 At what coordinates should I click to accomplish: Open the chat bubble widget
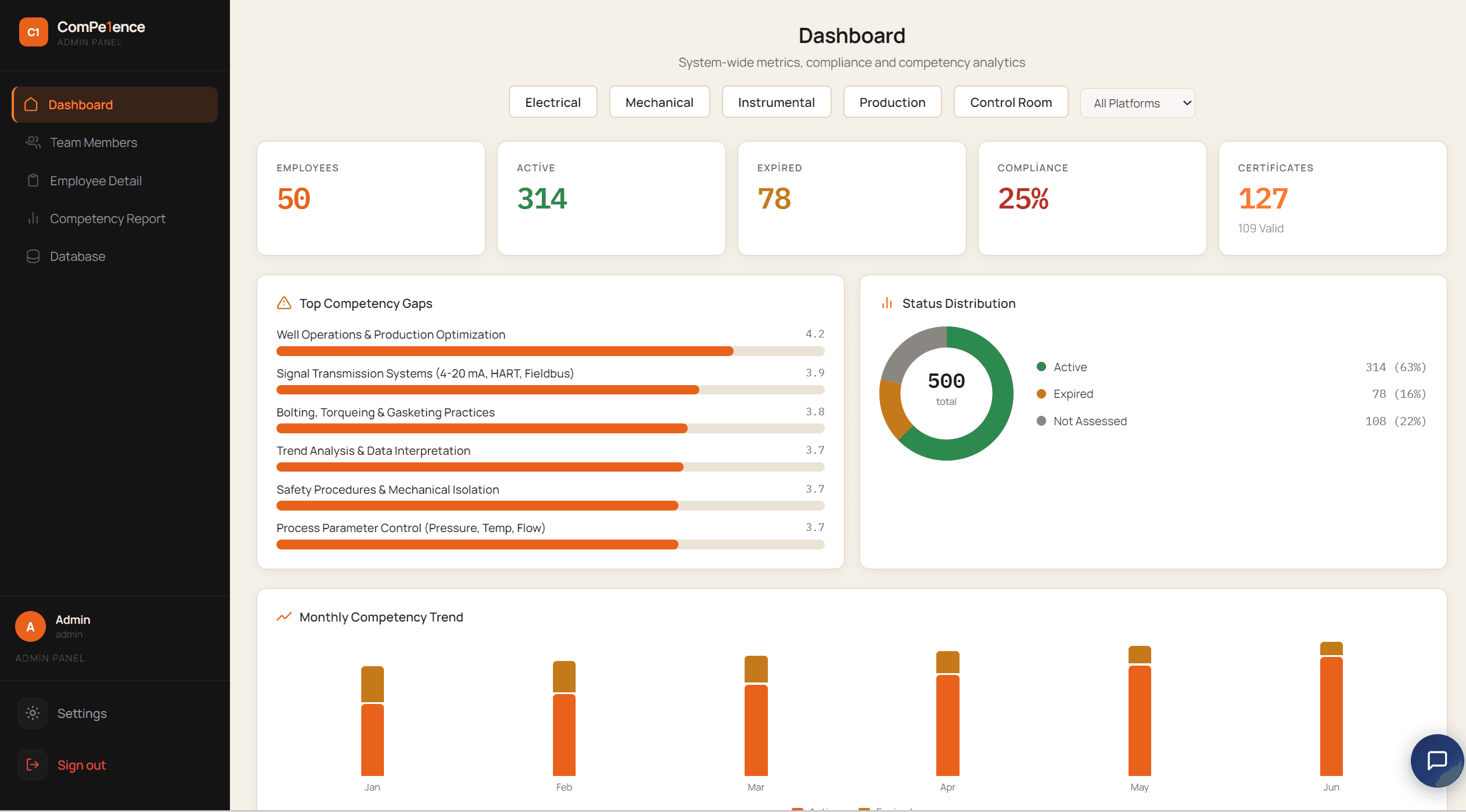(x=1436, y=760)
